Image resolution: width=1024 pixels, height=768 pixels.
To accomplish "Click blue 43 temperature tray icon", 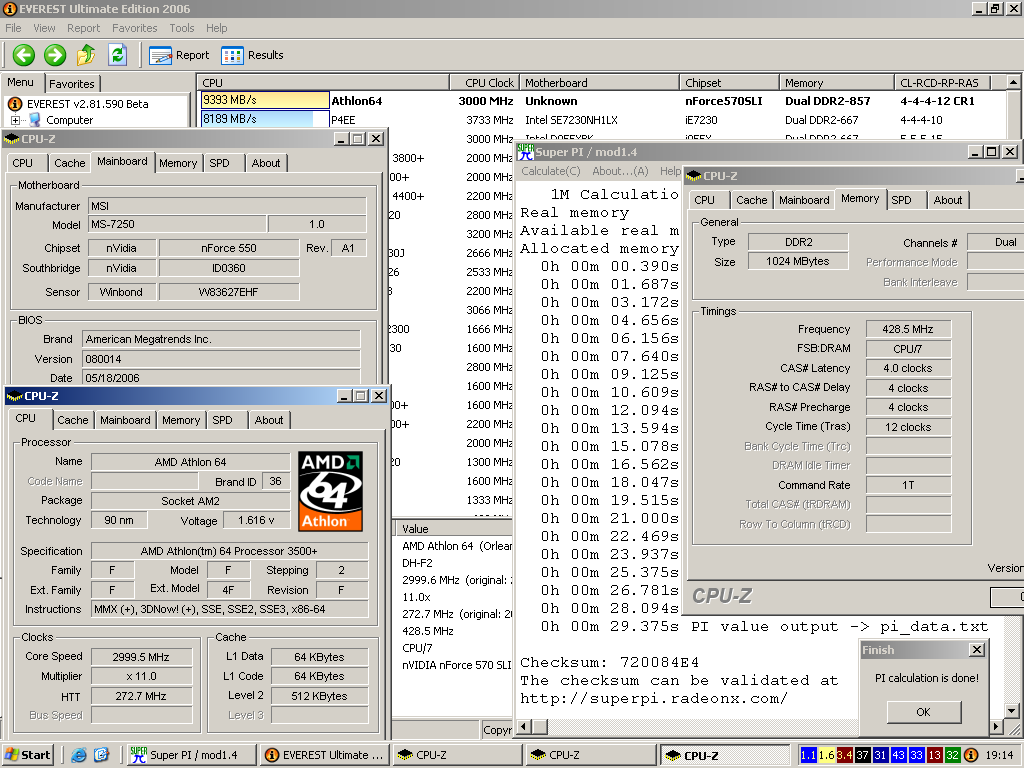I will coord(899,755).
